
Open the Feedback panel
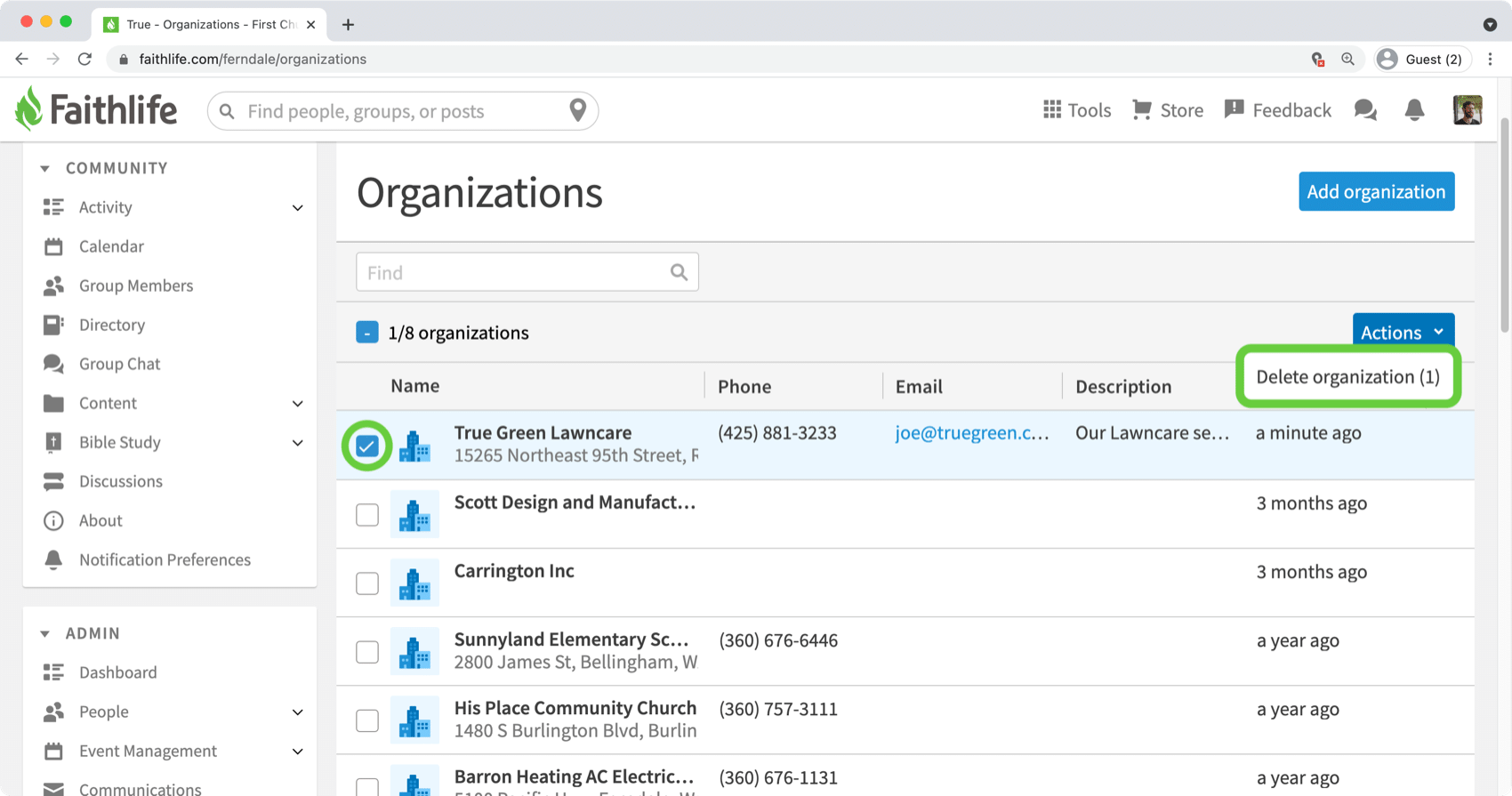[x=1277, y=109]
